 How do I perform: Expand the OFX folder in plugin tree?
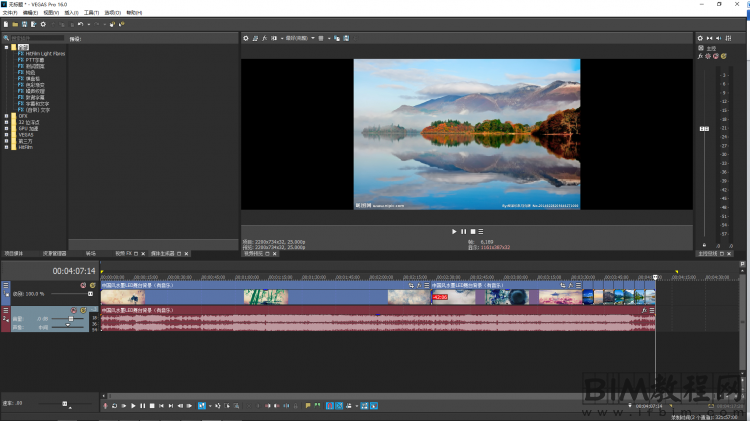coord(6,116)
